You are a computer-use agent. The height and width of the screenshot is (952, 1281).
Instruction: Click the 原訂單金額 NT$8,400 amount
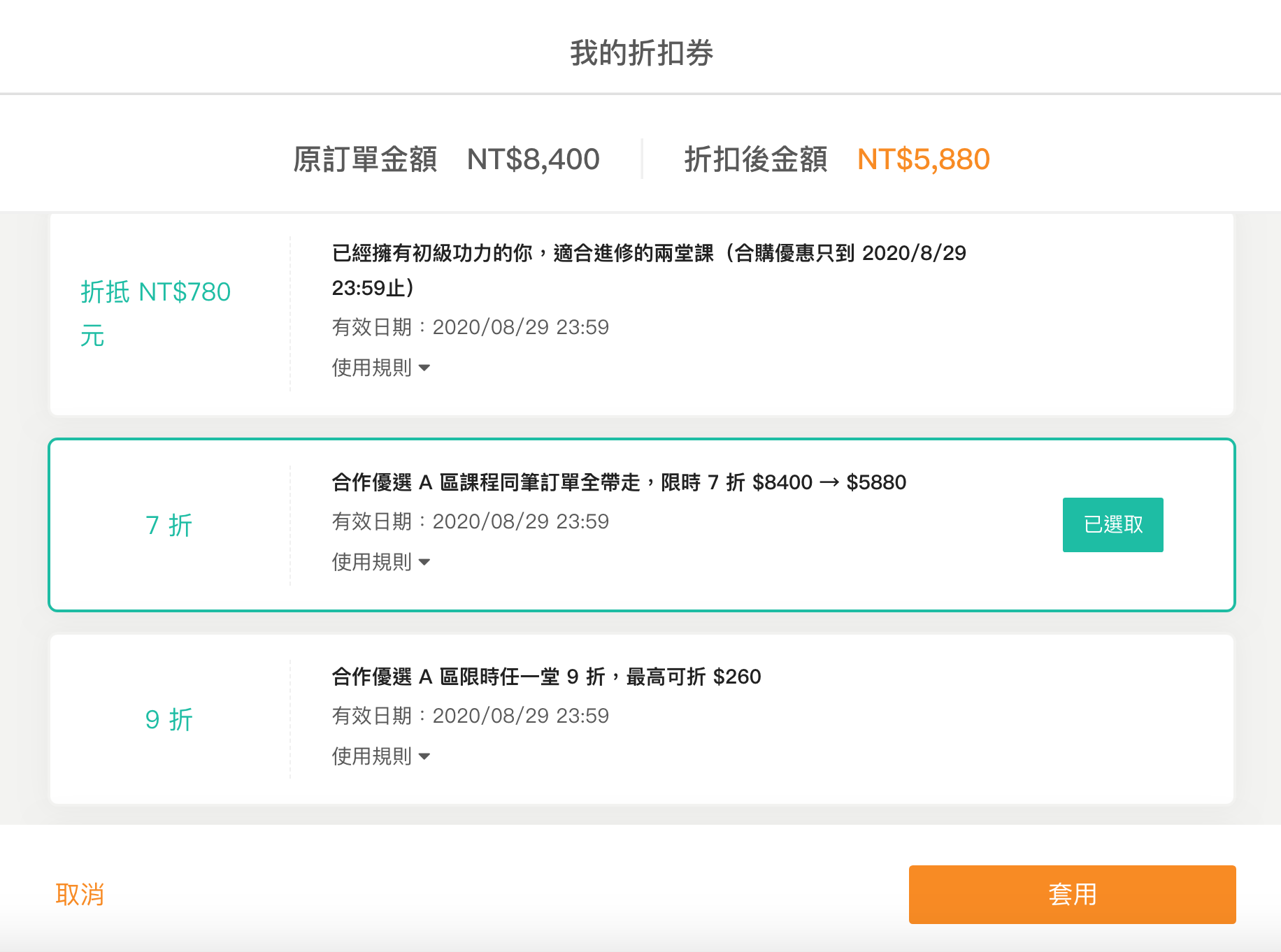(x=533, y=159)
